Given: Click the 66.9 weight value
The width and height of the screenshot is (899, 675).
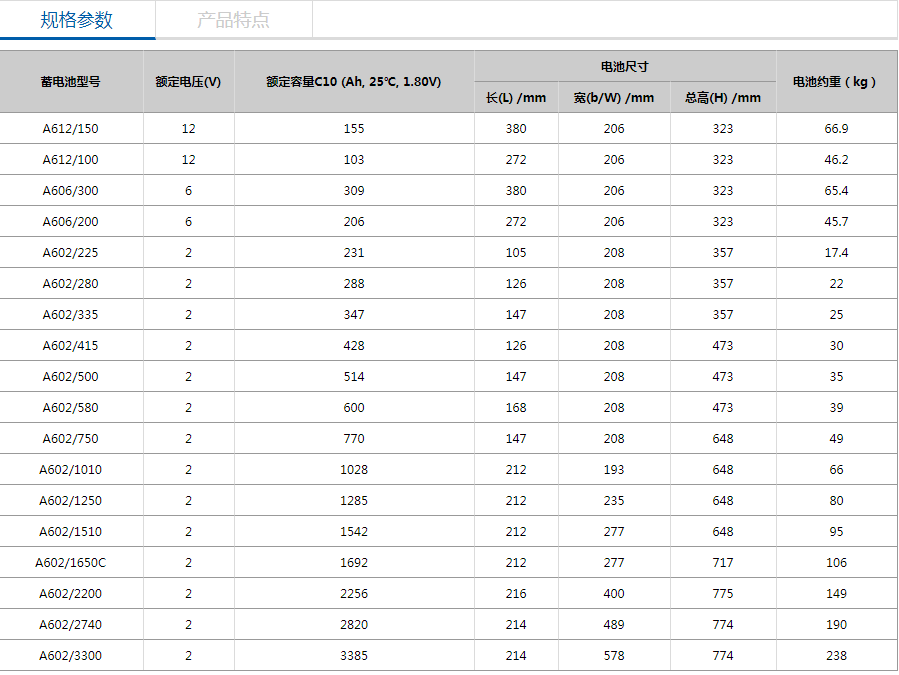Looking at the screenshot, I should pyautogui.click(x=836, y=129).
